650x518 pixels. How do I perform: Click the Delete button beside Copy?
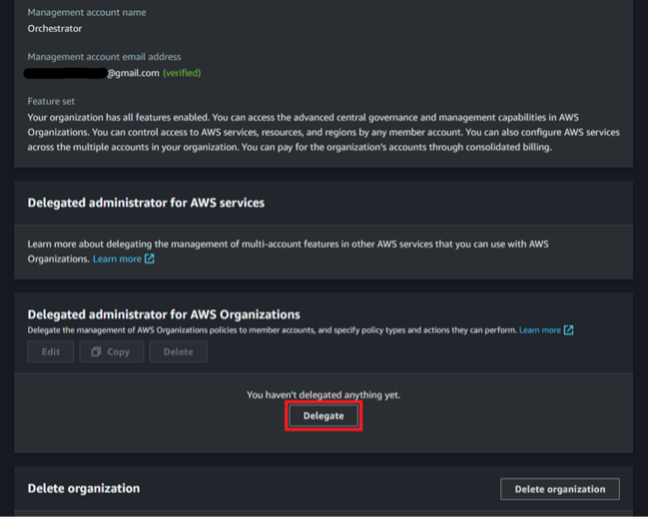[x=178, y=352]
